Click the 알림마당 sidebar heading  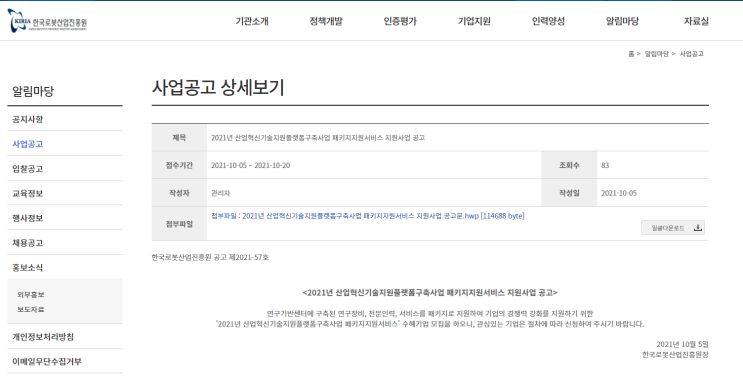33,91
